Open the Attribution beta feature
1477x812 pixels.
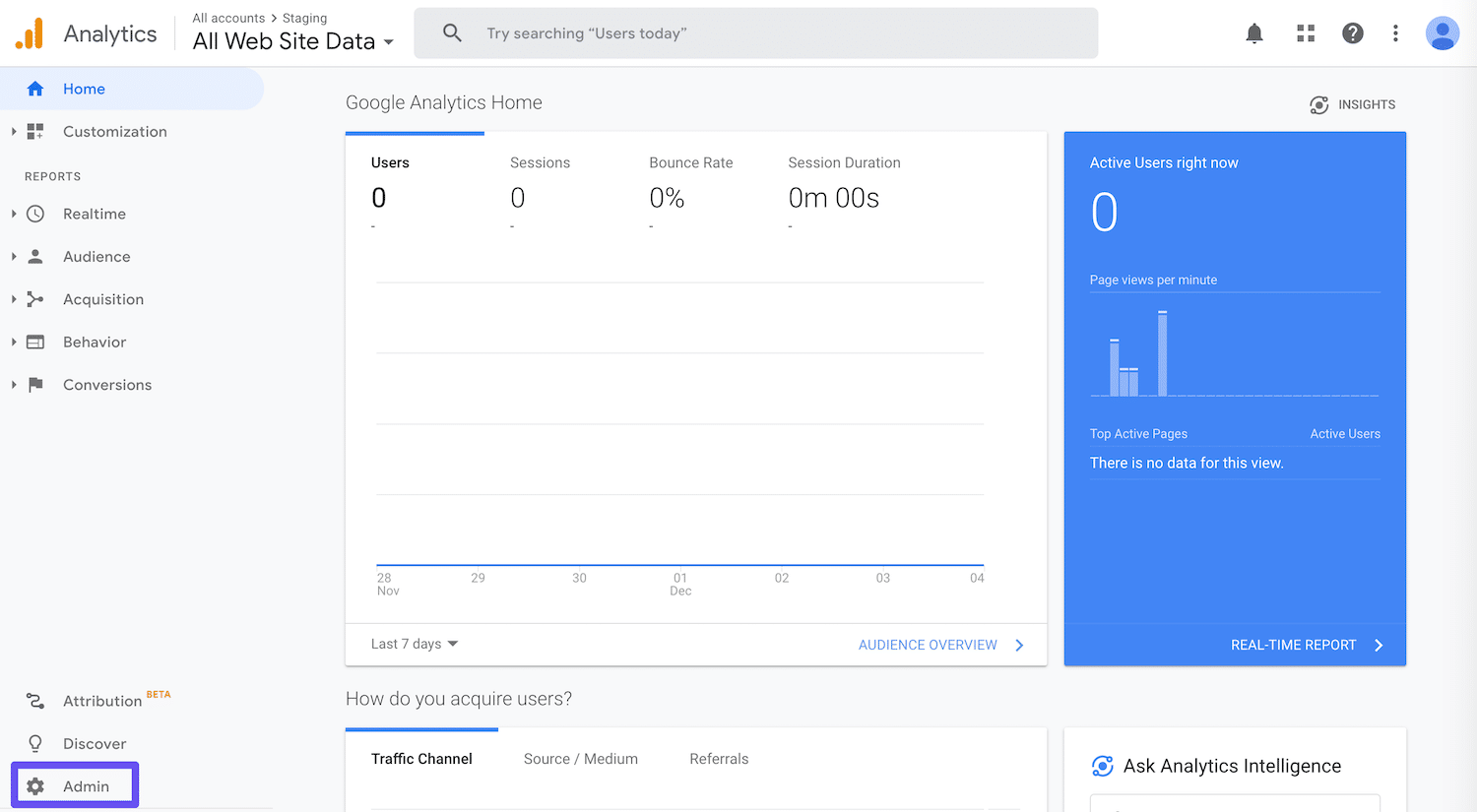[101, 700]
